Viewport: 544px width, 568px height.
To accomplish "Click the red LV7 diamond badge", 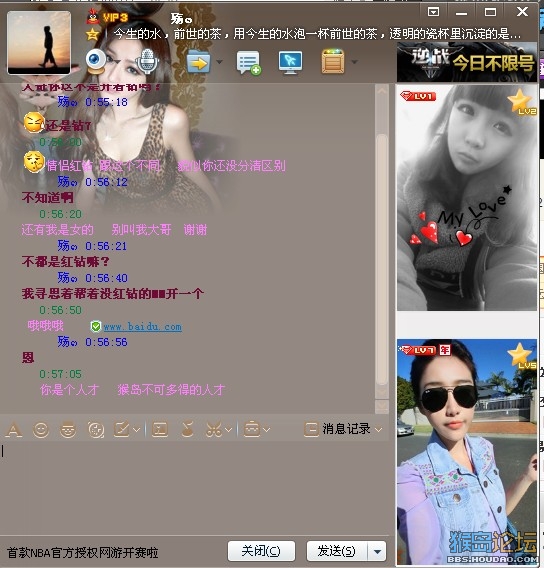I will [x=418, y=350].
